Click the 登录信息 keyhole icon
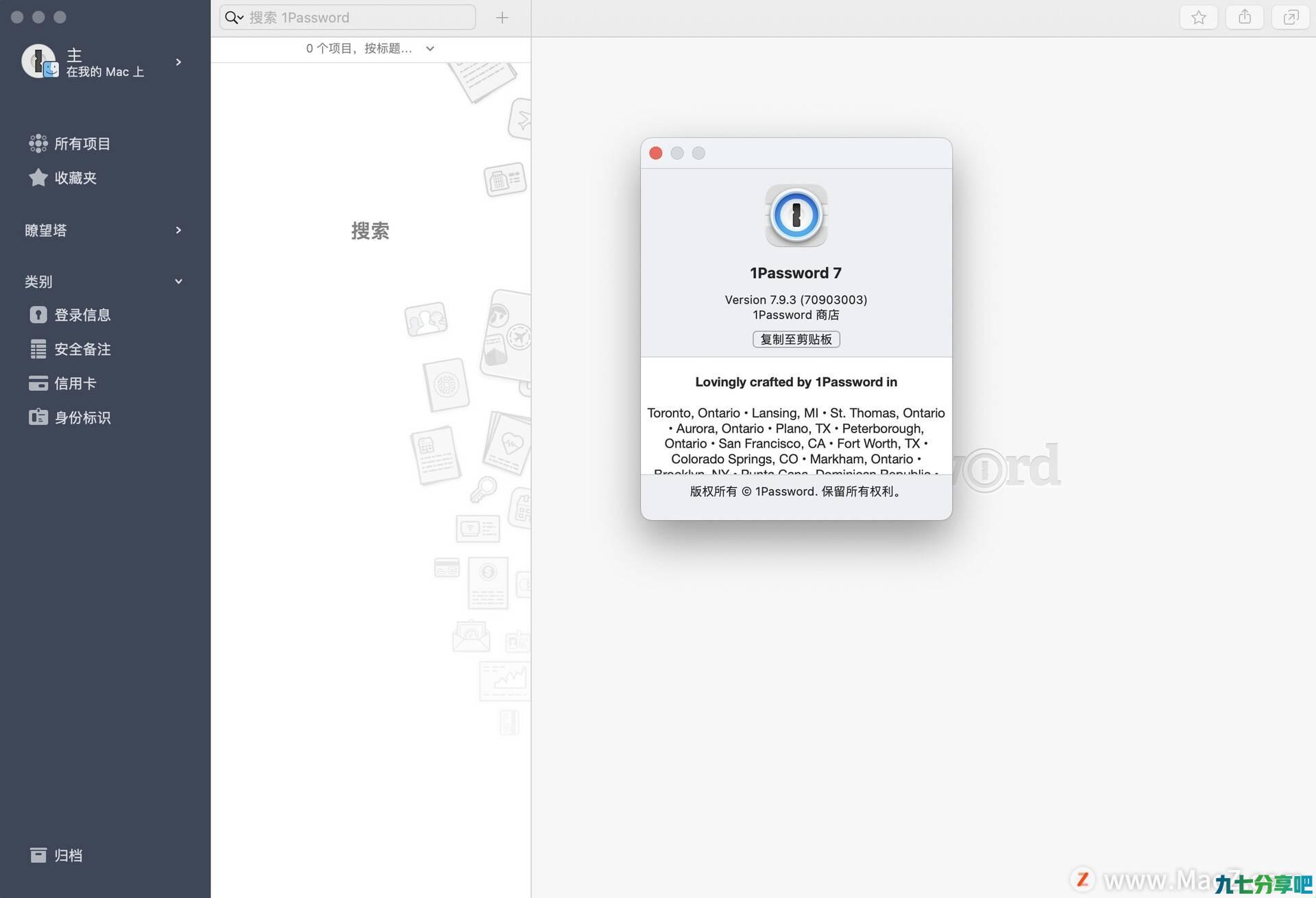 [38, 315]
